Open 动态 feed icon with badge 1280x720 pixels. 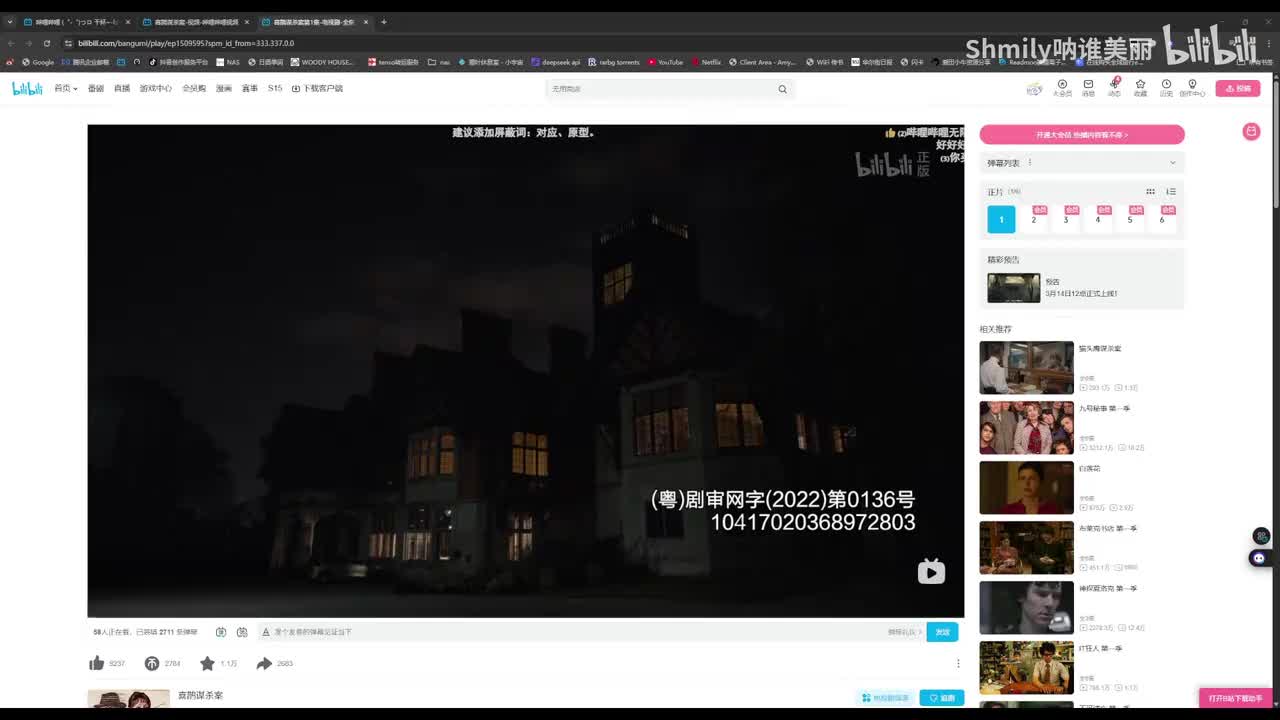[1114, 88]
